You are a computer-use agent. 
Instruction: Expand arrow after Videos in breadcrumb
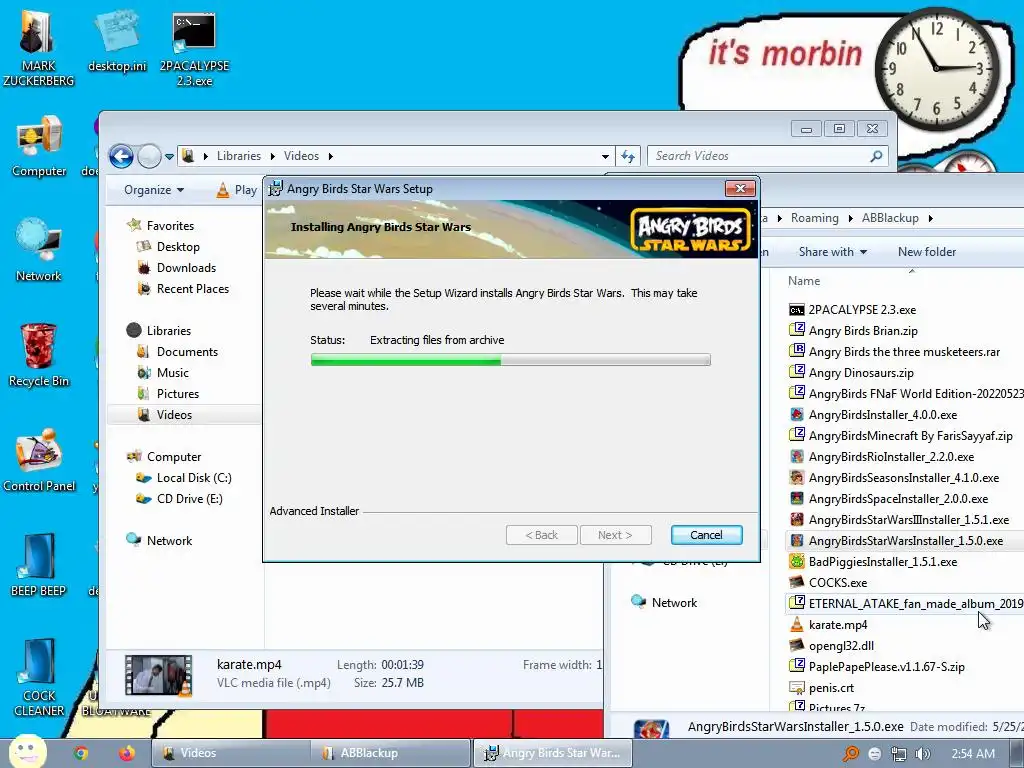[x=330, y=157]
